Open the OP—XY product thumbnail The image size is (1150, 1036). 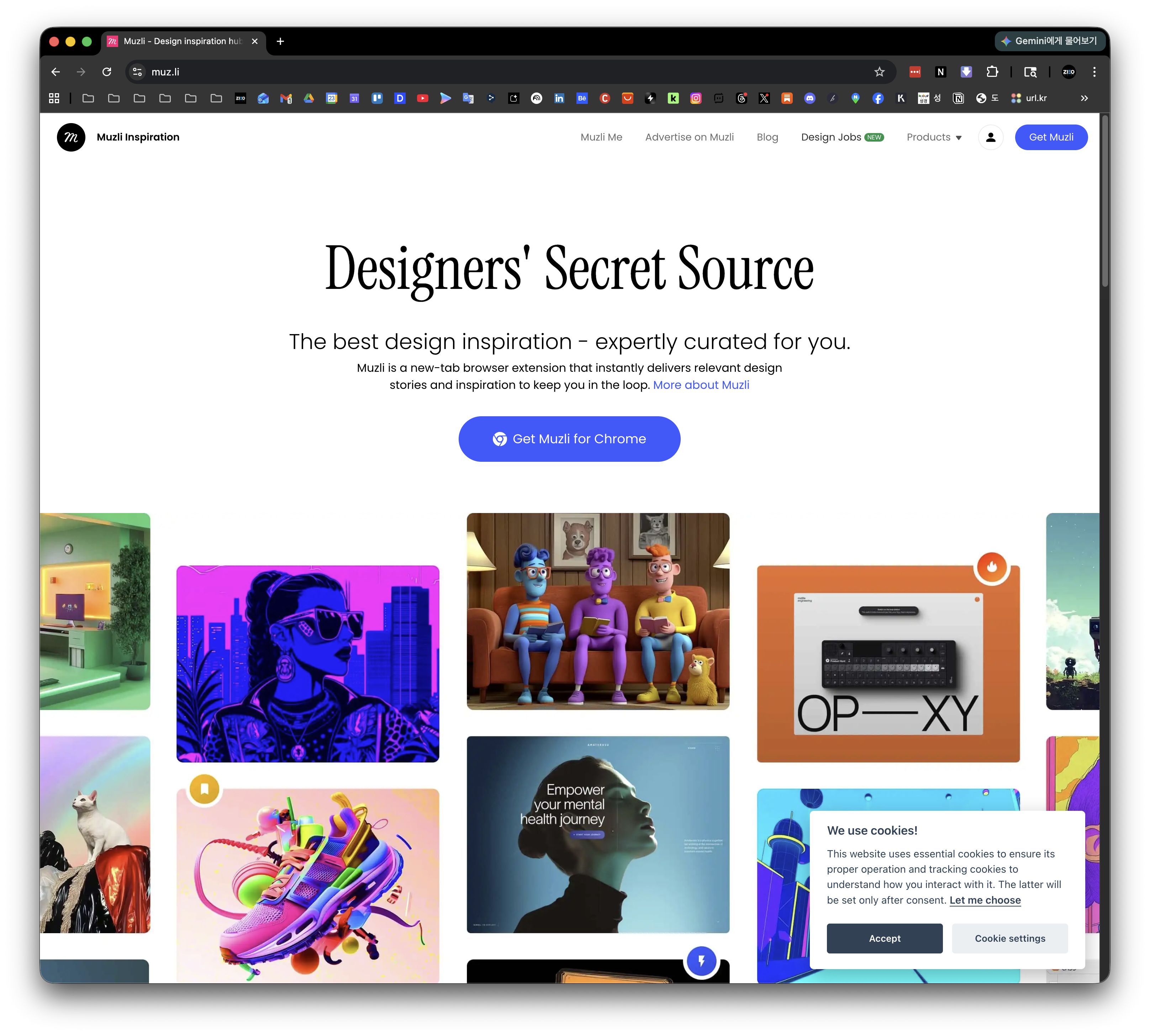point(888,664)
